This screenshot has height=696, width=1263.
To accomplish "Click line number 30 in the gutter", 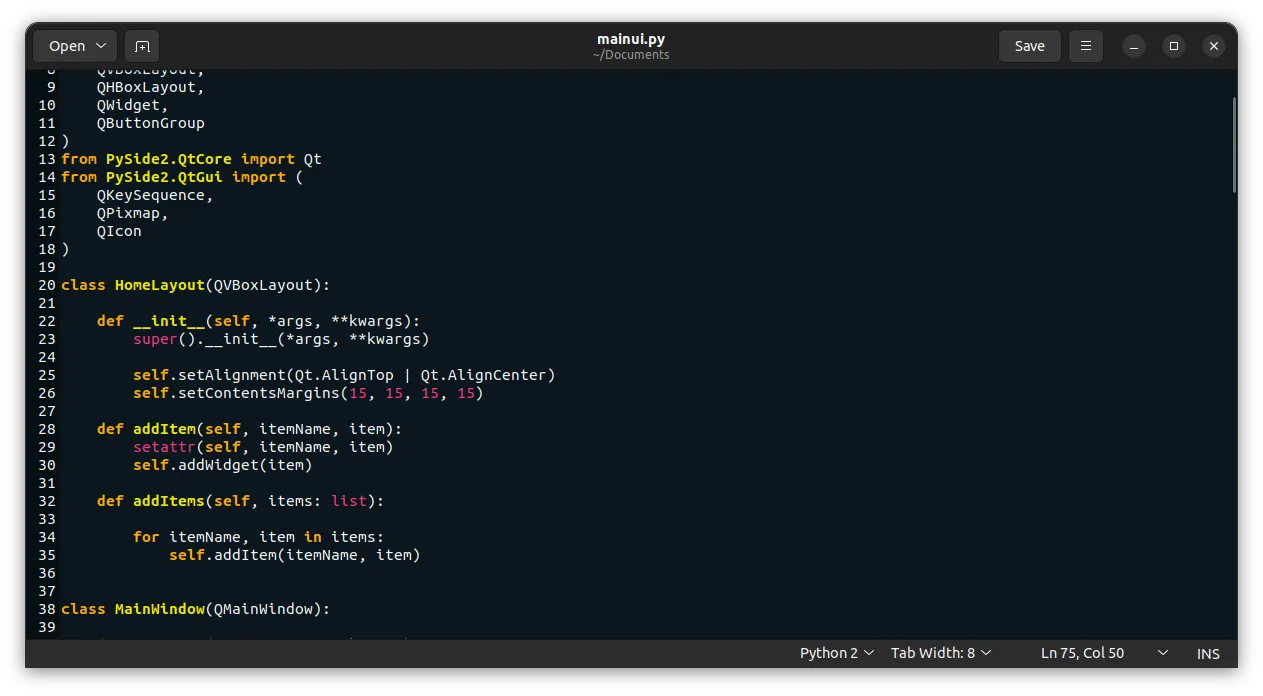I will coord(46,465).
